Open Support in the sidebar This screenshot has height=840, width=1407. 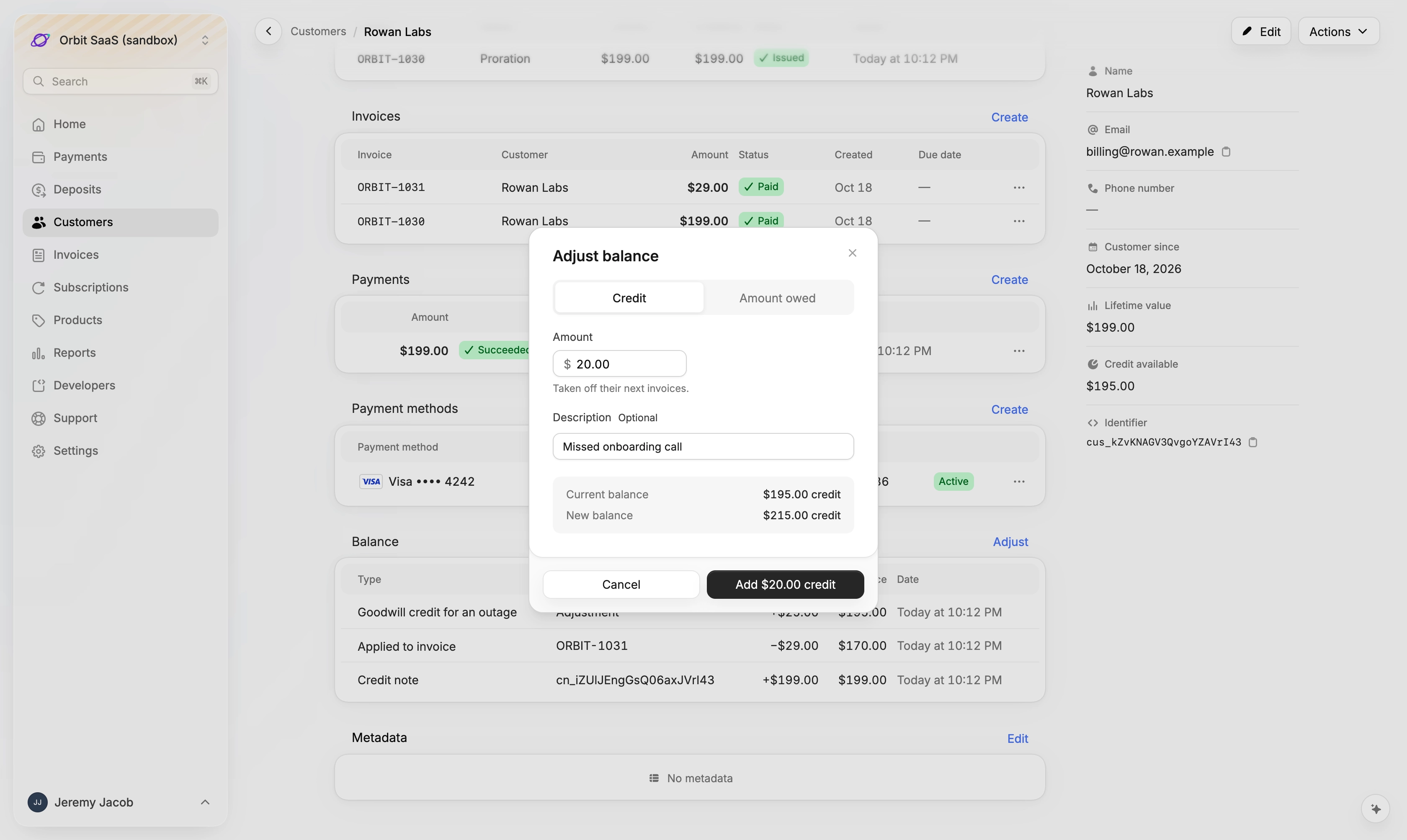point(121,418)
